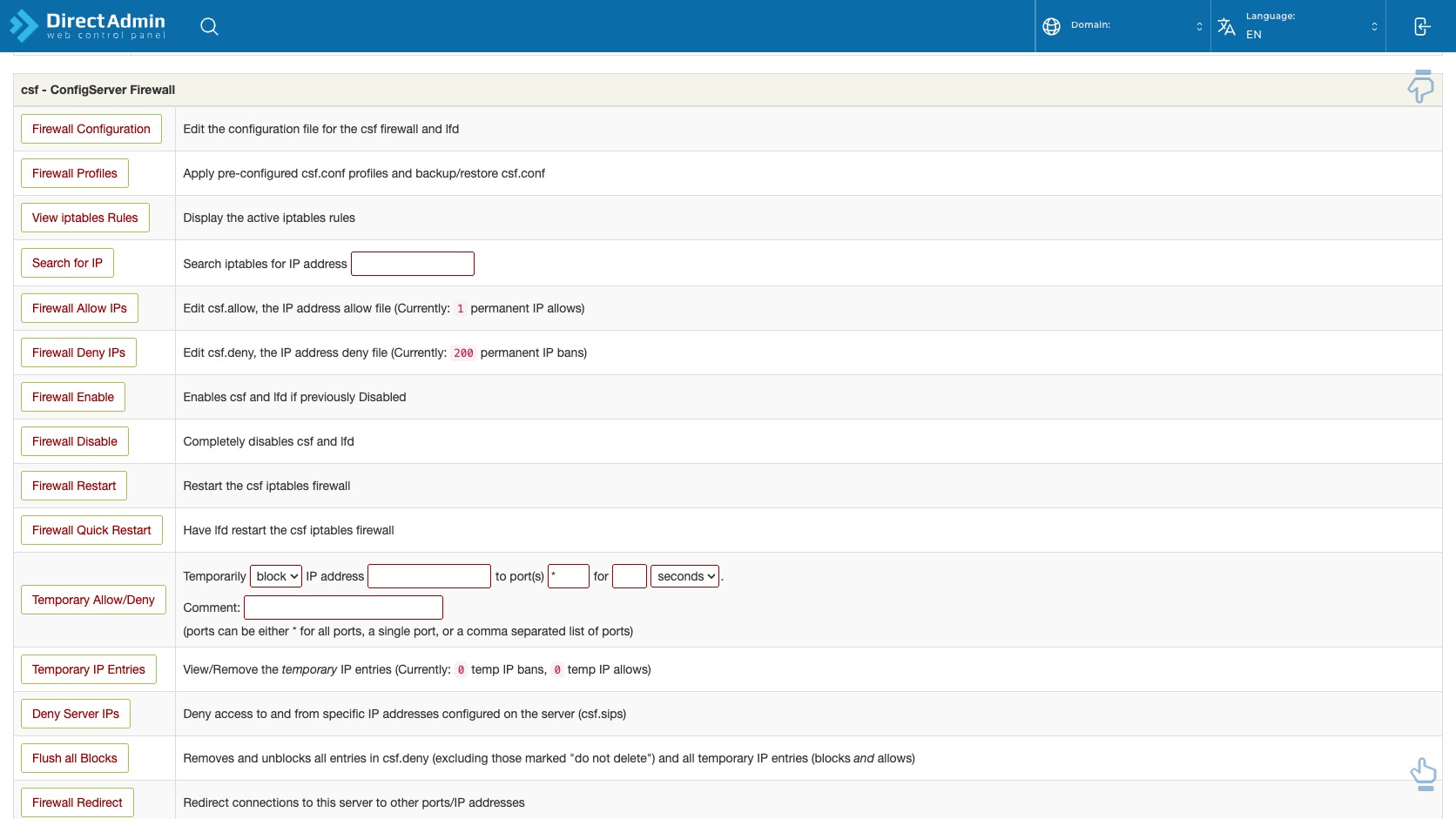Screen dimensions: 1456x819
Task: Click Firewall Disable button
Action: tap(75, 441)
